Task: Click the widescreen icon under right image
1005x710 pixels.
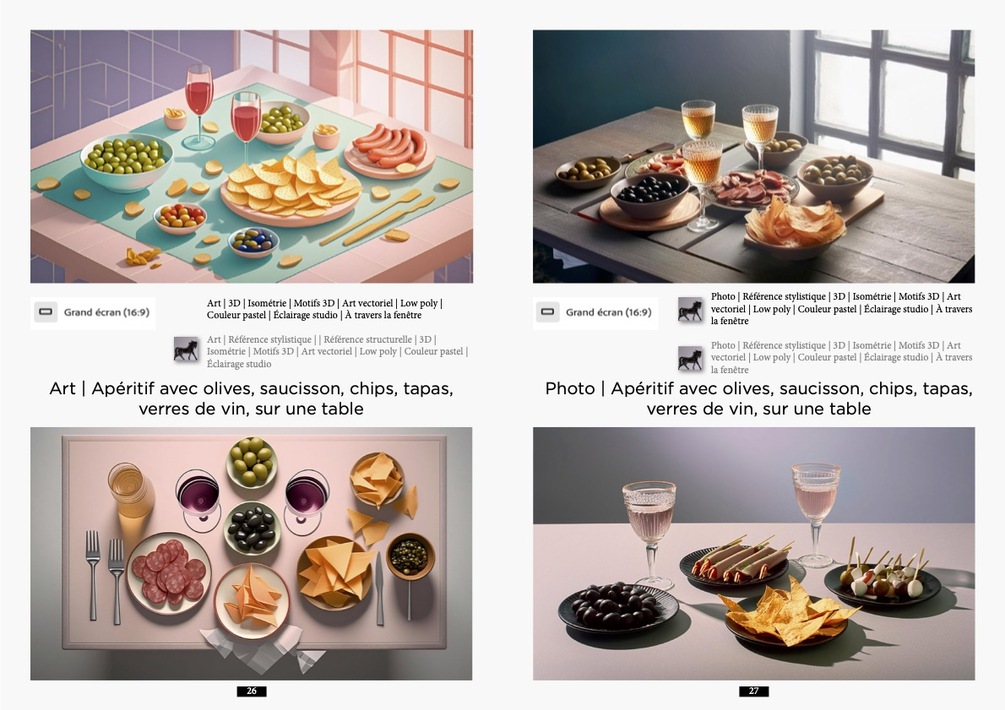Action: (547, 312)
